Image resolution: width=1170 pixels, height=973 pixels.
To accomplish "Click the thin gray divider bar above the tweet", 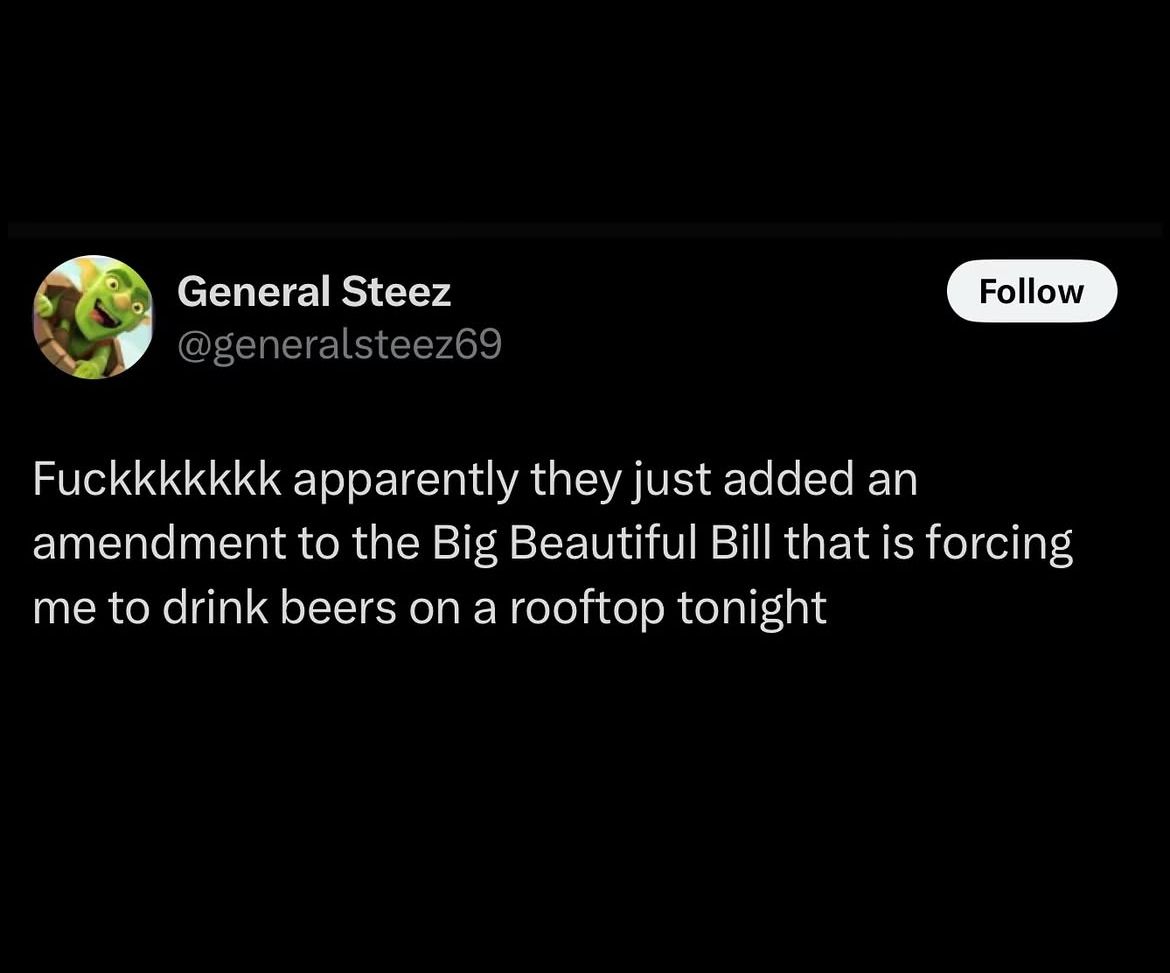I will point(585,230).
